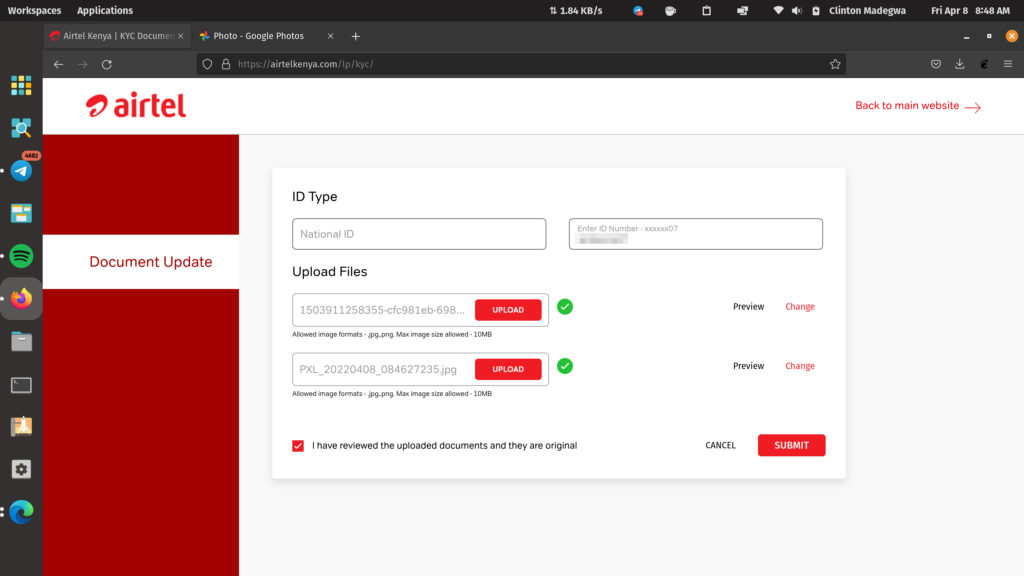Open Telegram from the dock
Image resolution: width=1024 pixels, height=576 pixels.
click(x=21, y=171)
